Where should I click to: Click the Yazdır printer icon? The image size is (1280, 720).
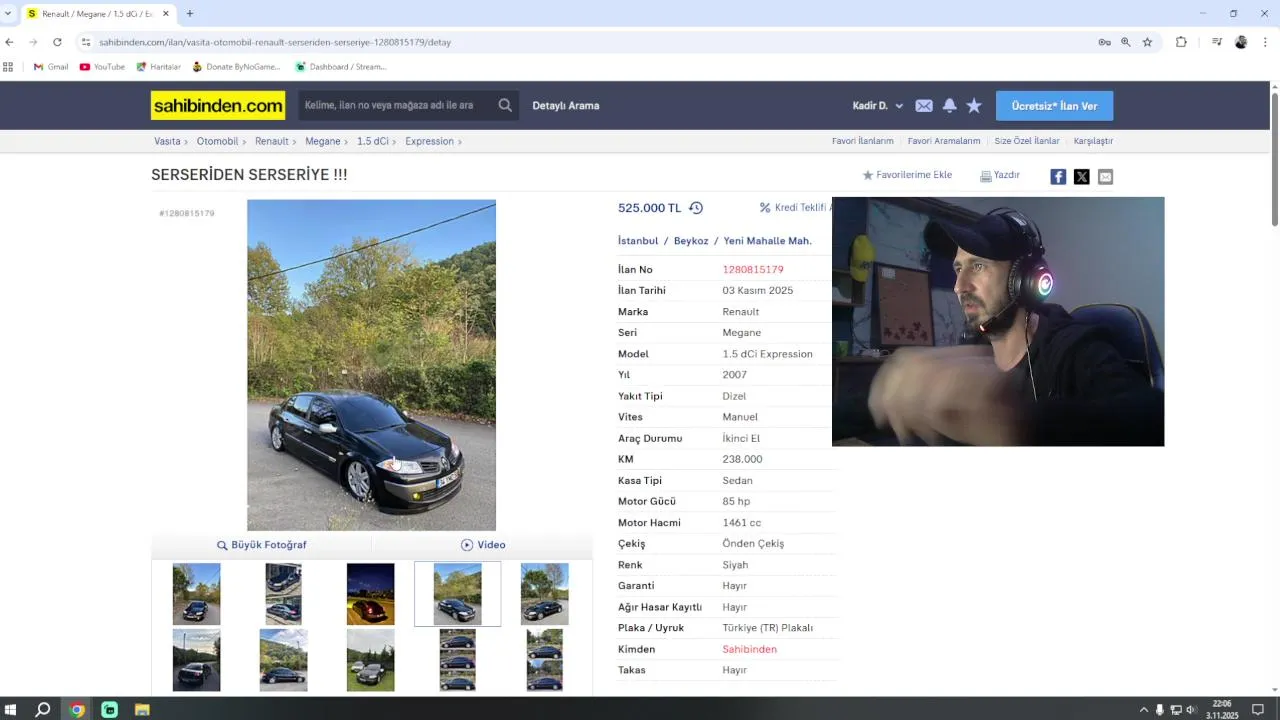(x=985, y=176)
